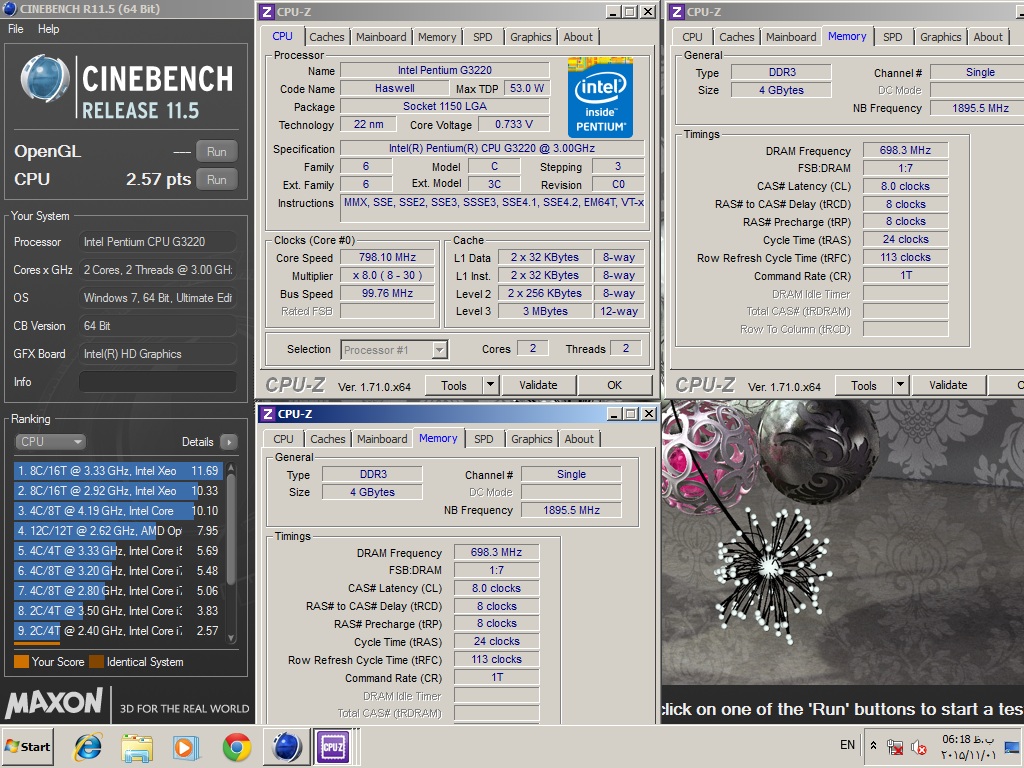Select Caches tab in top-right CPU-Z window
The width and height of the screenshot is (1024, 768).
coord(737,37)
